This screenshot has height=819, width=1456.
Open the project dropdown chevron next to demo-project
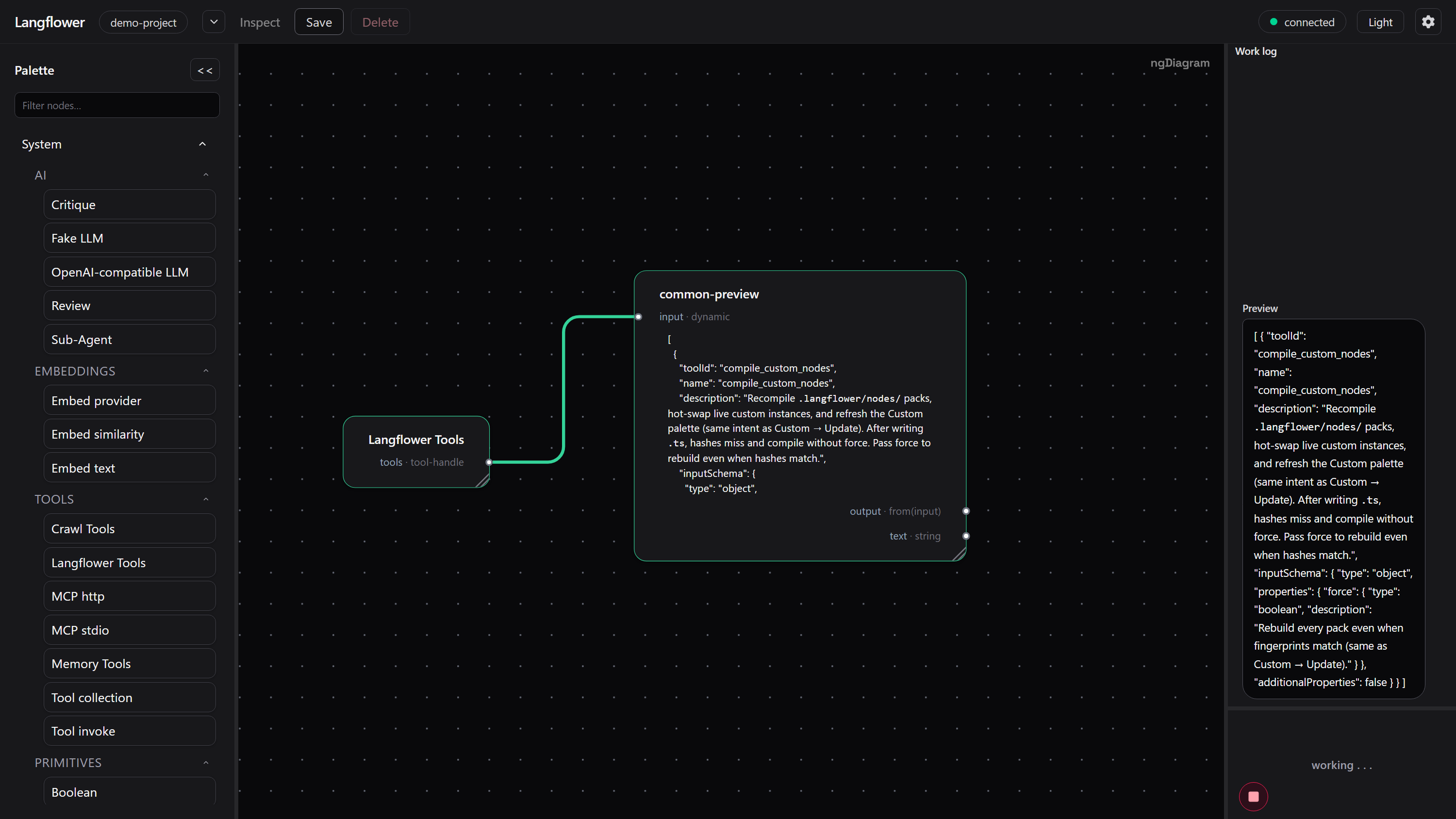pyautogui.click(x=214, y=22)
